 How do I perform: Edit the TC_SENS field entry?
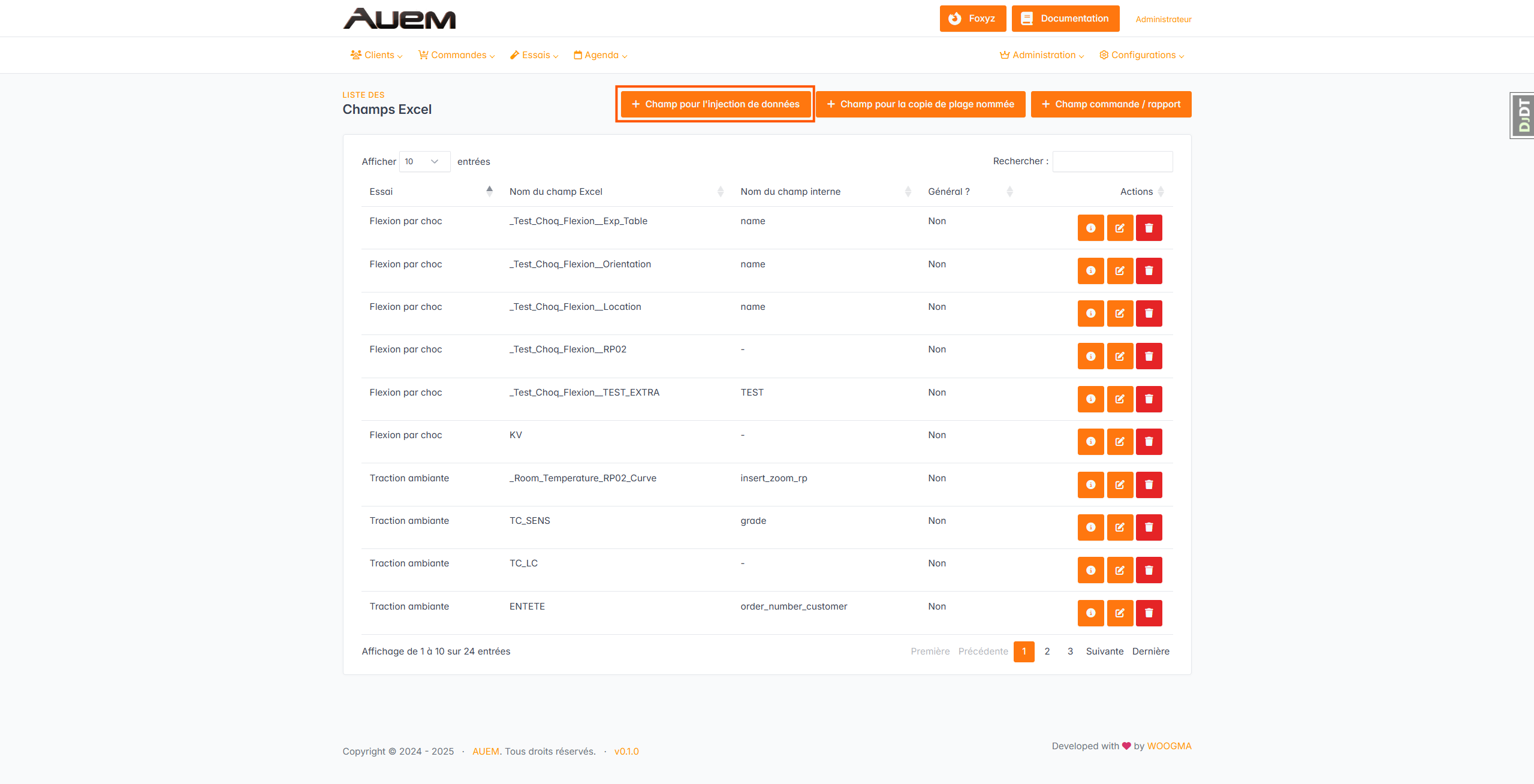[1119, 527]
